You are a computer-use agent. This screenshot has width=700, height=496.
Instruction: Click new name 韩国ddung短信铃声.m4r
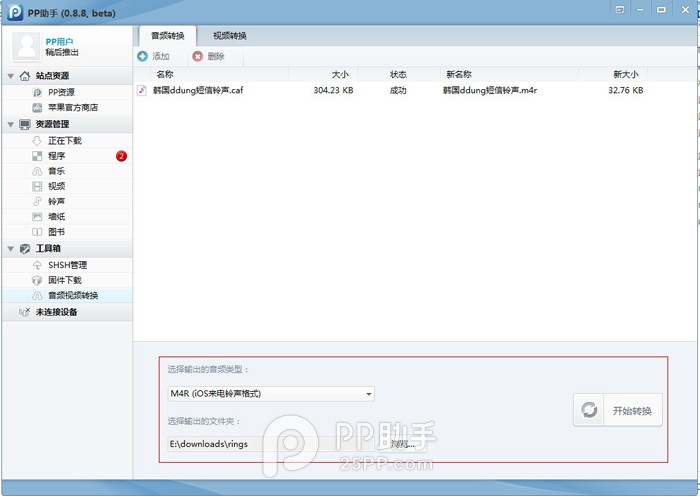click(490, 91)
